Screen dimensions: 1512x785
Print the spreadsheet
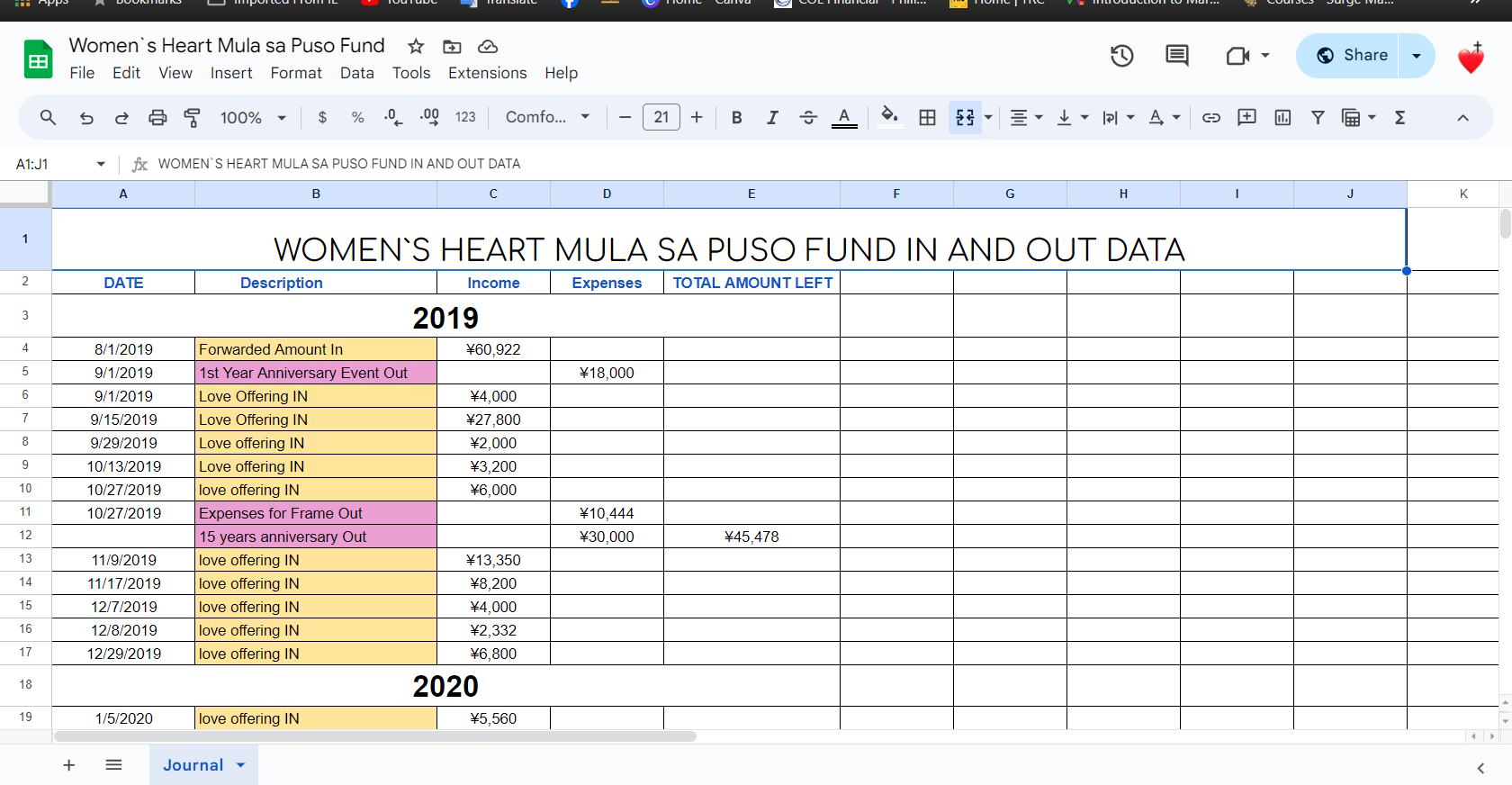(157, 117)
